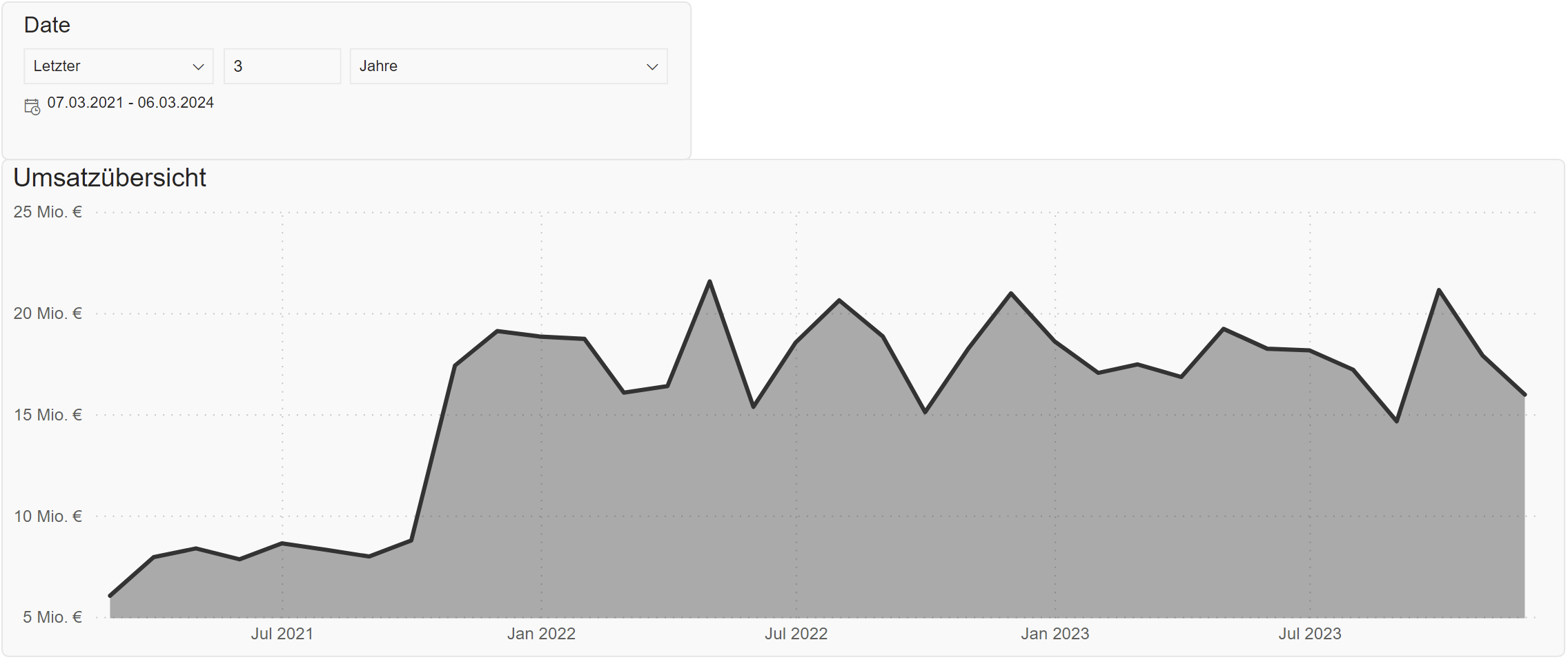Click the calendar icon beside date range
The width and height of the screenshot is (1568, 660).
(x=32, y=107)
